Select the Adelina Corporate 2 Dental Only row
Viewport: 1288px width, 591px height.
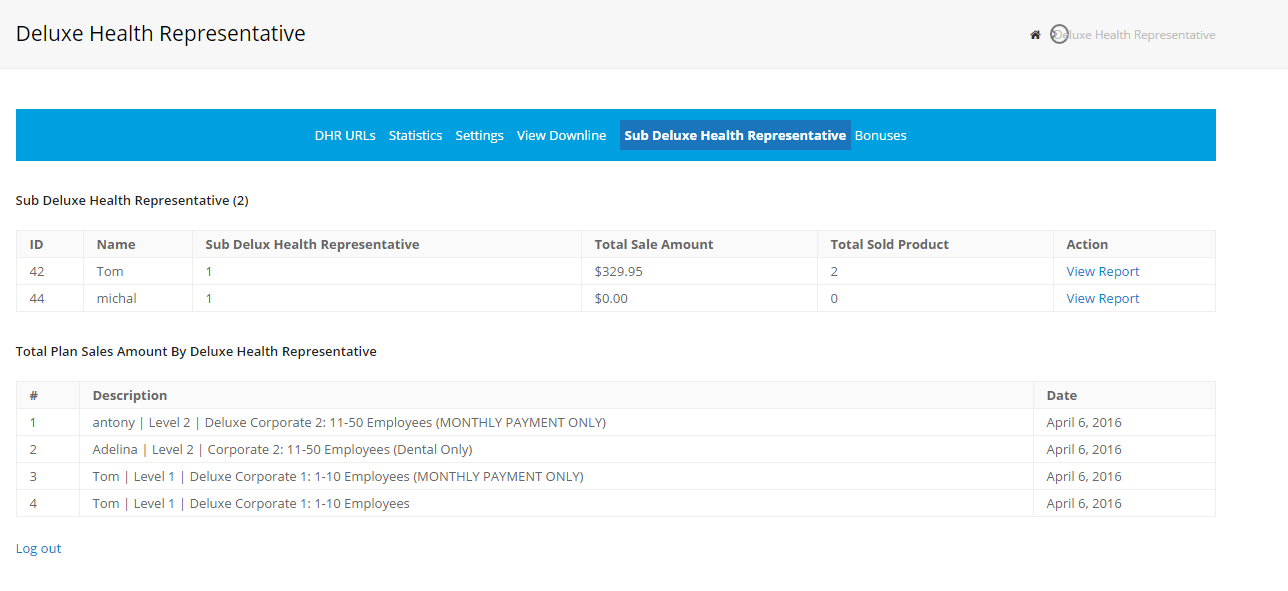point(282,450)
